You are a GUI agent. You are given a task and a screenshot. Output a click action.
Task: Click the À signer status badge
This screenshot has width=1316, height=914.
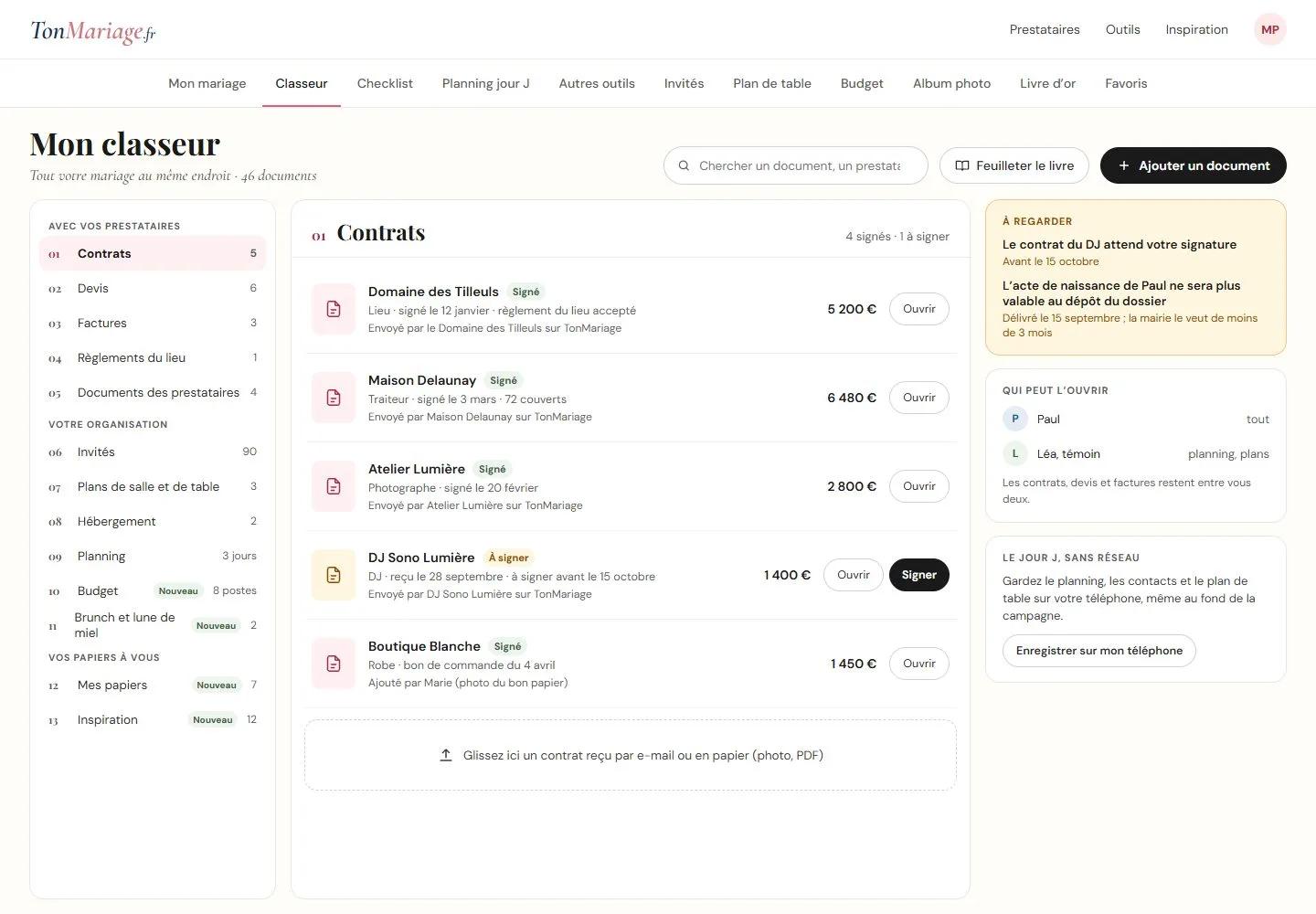tap(509, 558)
